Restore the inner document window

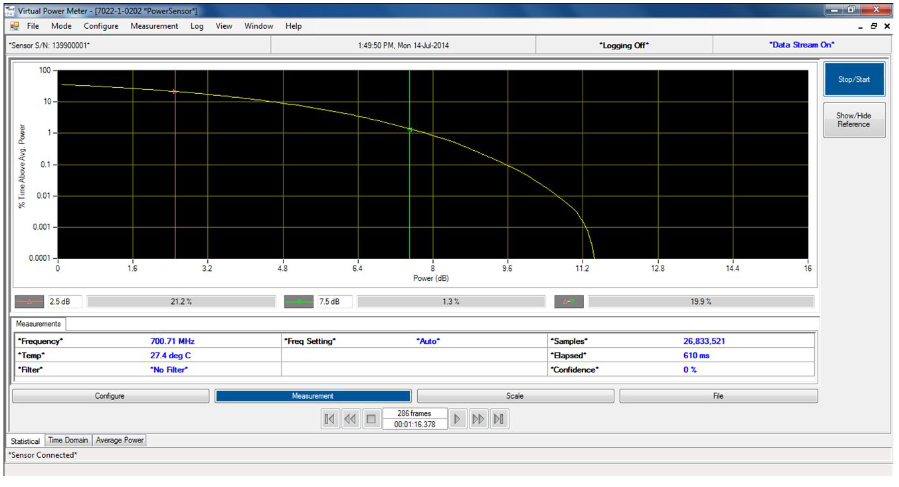[x=874, y=26]
